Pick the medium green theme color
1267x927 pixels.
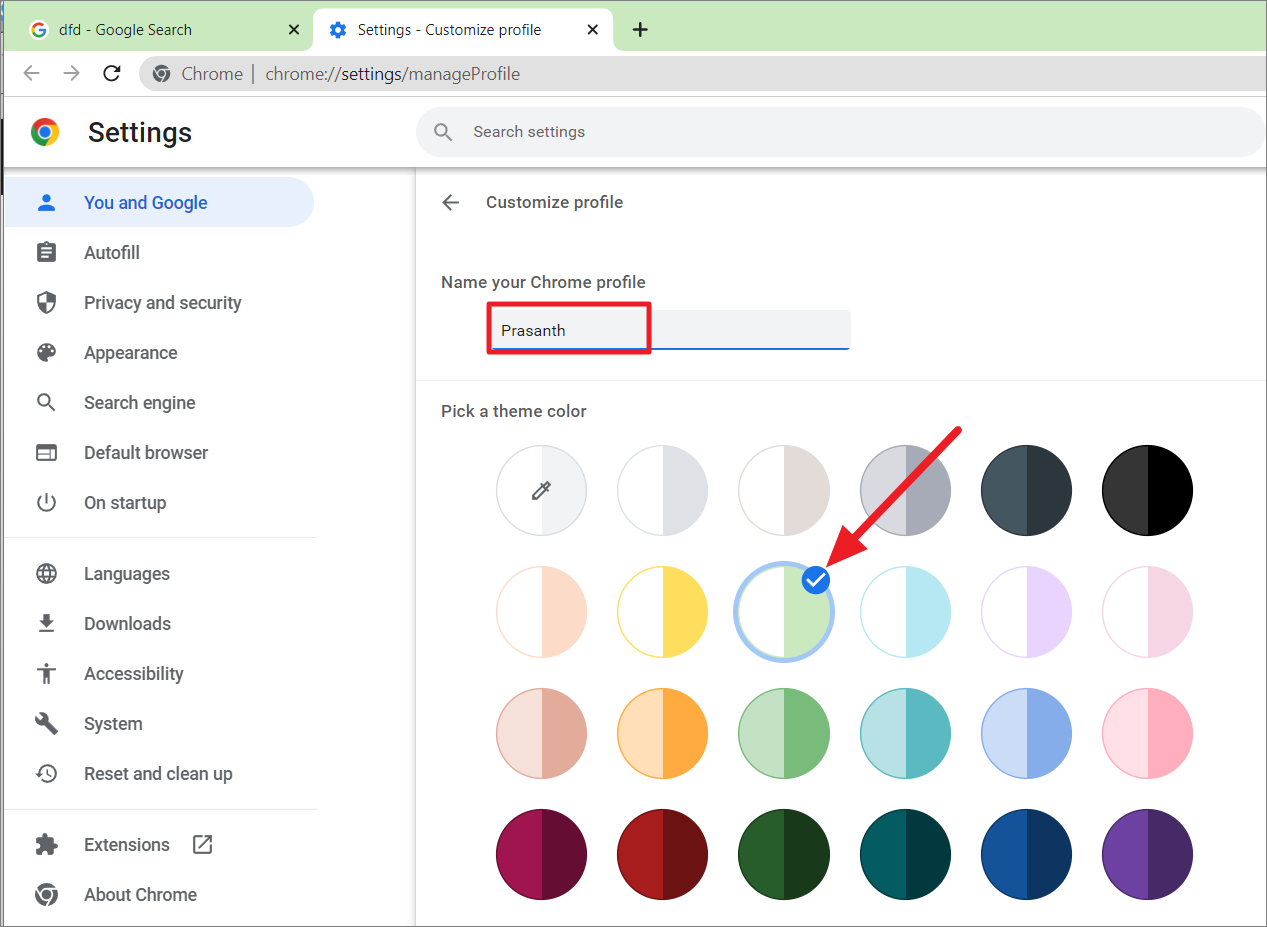(x=784, y=733)
